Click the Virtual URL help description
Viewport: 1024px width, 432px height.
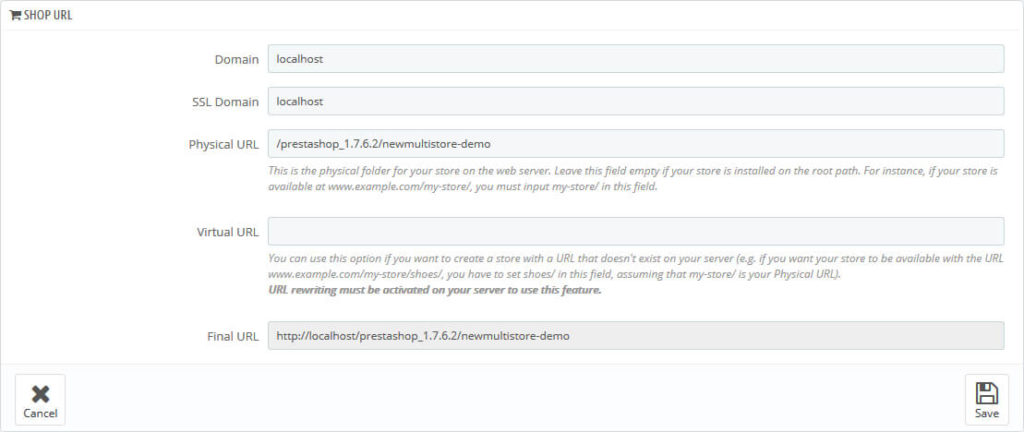(x=635, y=265)
